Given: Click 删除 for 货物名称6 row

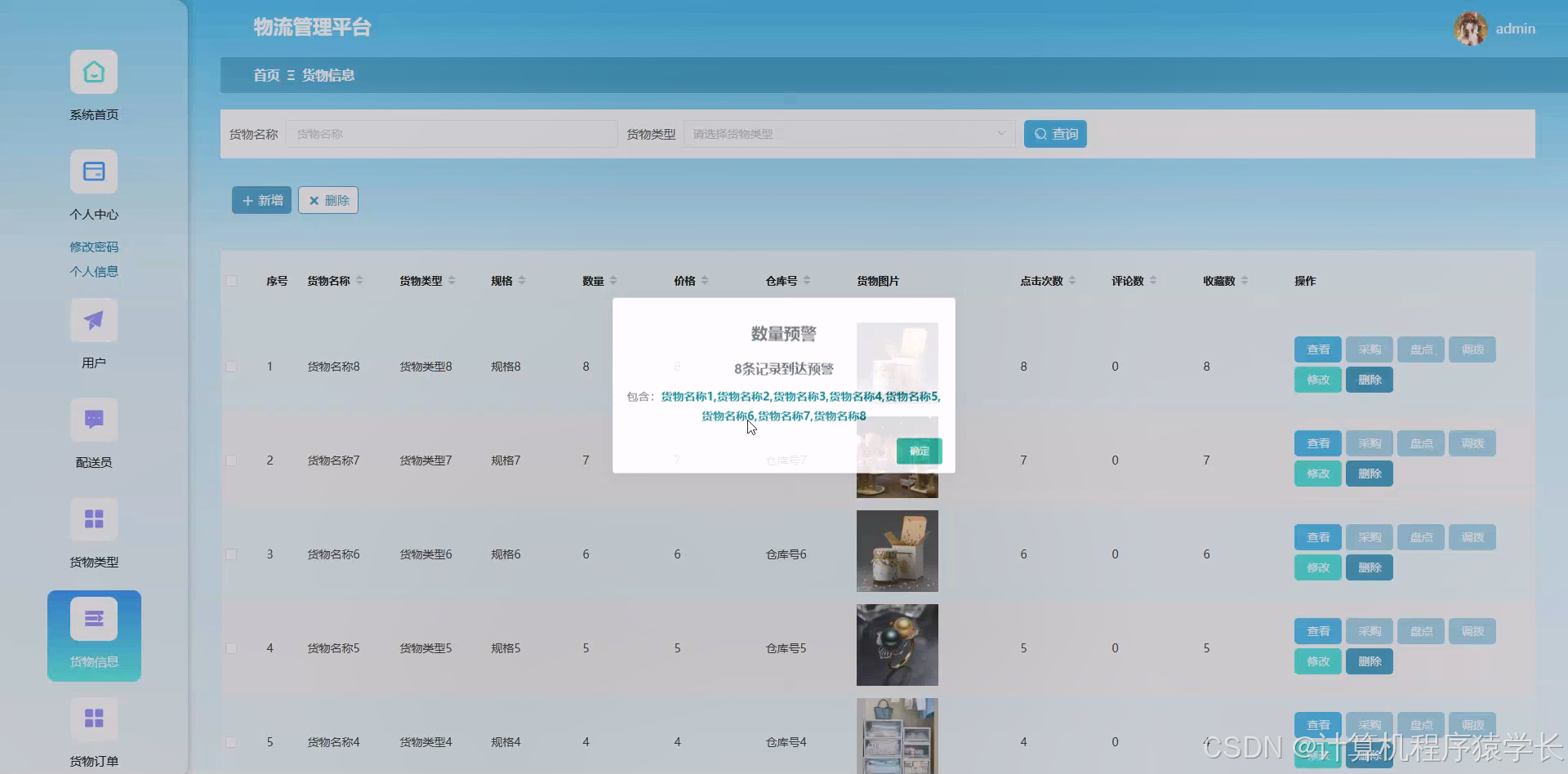Looking at the screenshot, I should tap(1370, 567).
